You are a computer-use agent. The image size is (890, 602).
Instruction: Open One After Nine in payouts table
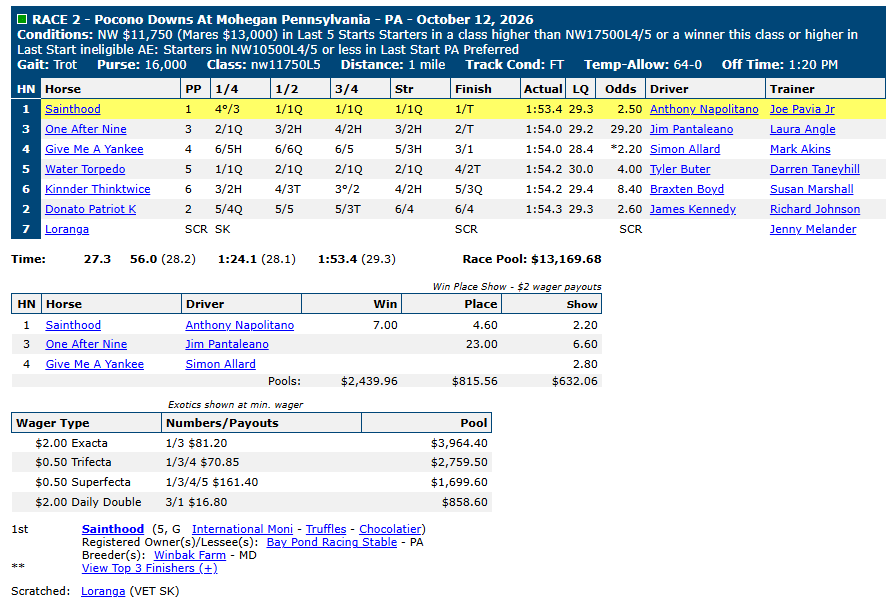86,344
